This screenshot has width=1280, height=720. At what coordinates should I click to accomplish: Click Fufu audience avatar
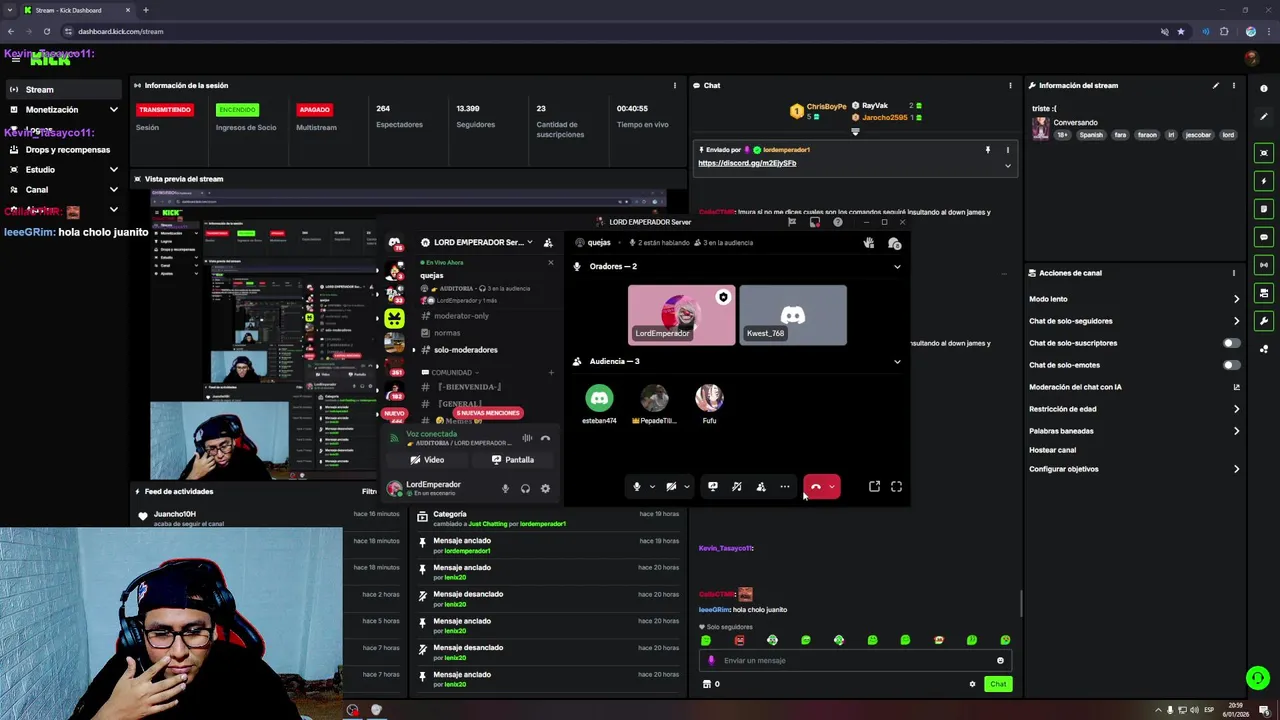click(x=709, y=399)
